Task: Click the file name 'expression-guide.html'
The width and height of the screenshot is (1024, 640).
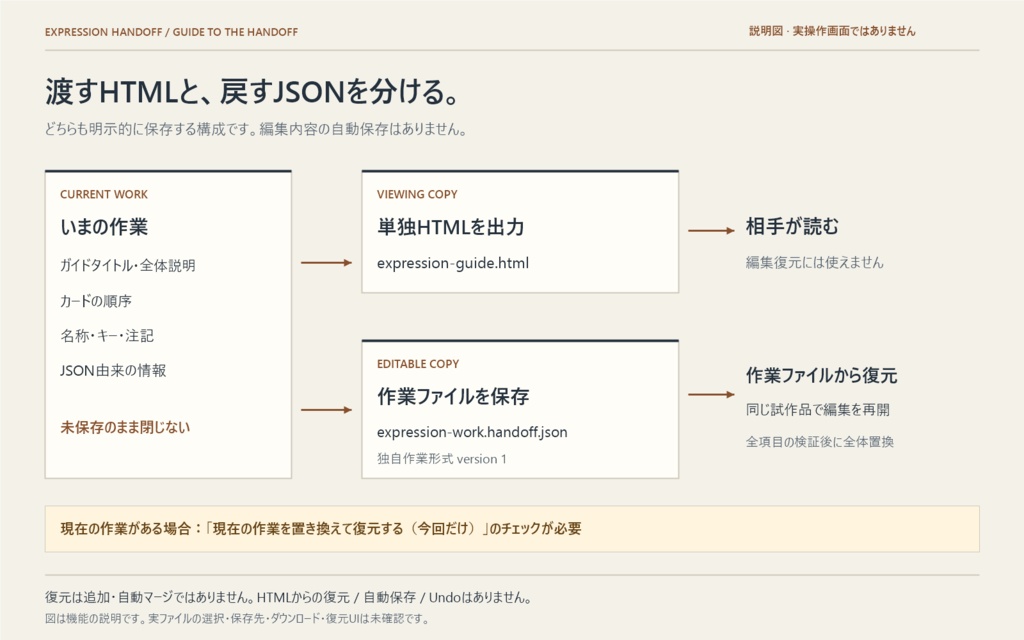Action: pyautogui.click(x=453, y=263)
